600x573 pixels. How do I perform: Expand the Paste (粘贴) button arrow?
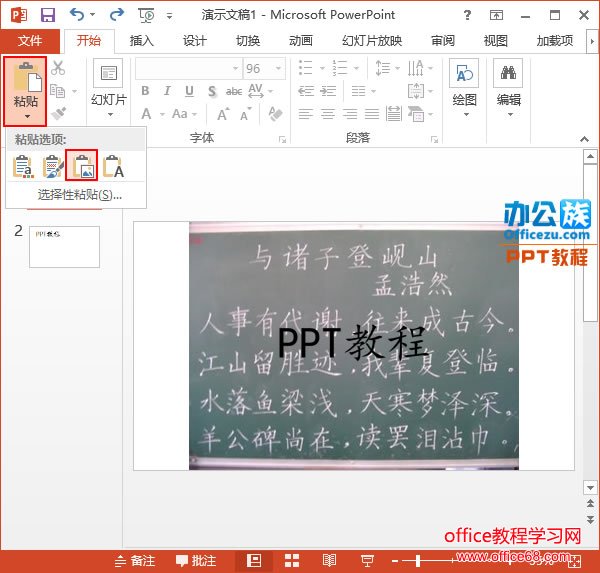[27, 115]
